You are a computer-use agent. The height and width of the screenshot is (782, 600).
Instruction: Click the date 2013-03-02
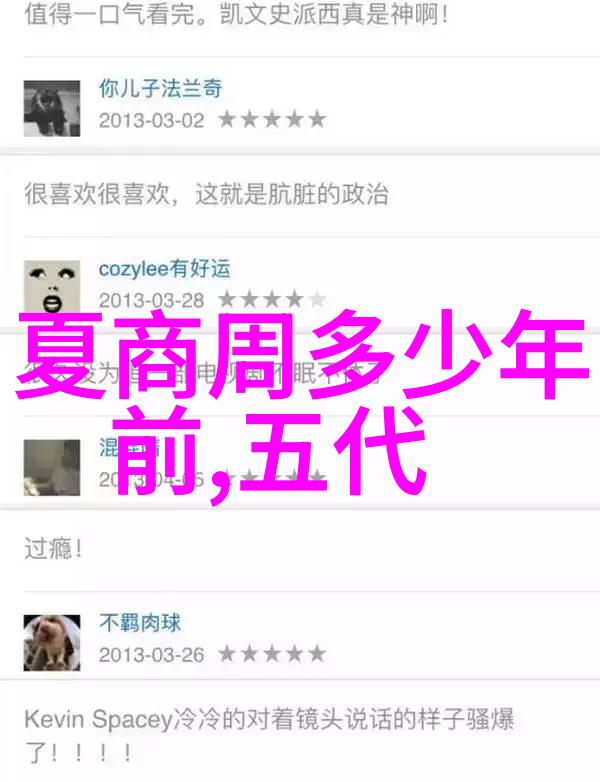[152, 120]
